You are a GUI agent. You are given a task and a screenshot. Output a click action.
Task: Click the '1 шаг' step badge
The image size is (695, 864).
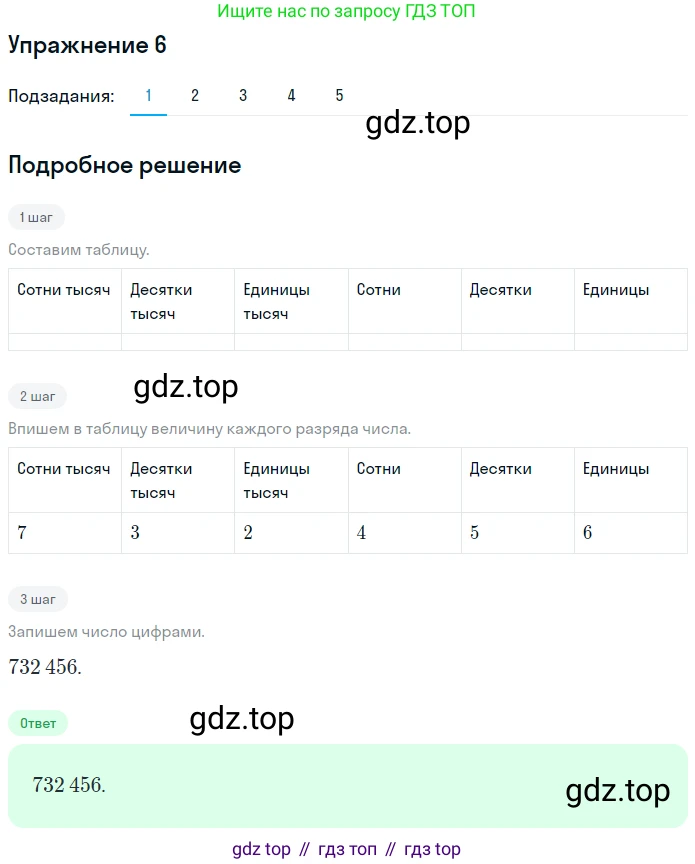tap(36, 218)
